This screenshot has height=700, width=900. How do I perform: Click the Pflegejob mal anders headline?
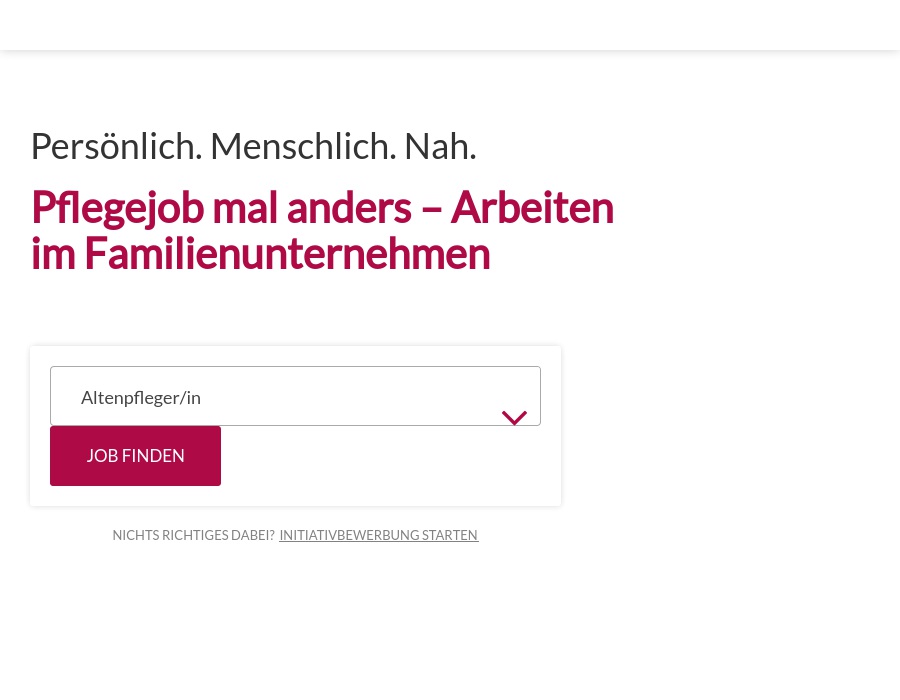point(322,207)
